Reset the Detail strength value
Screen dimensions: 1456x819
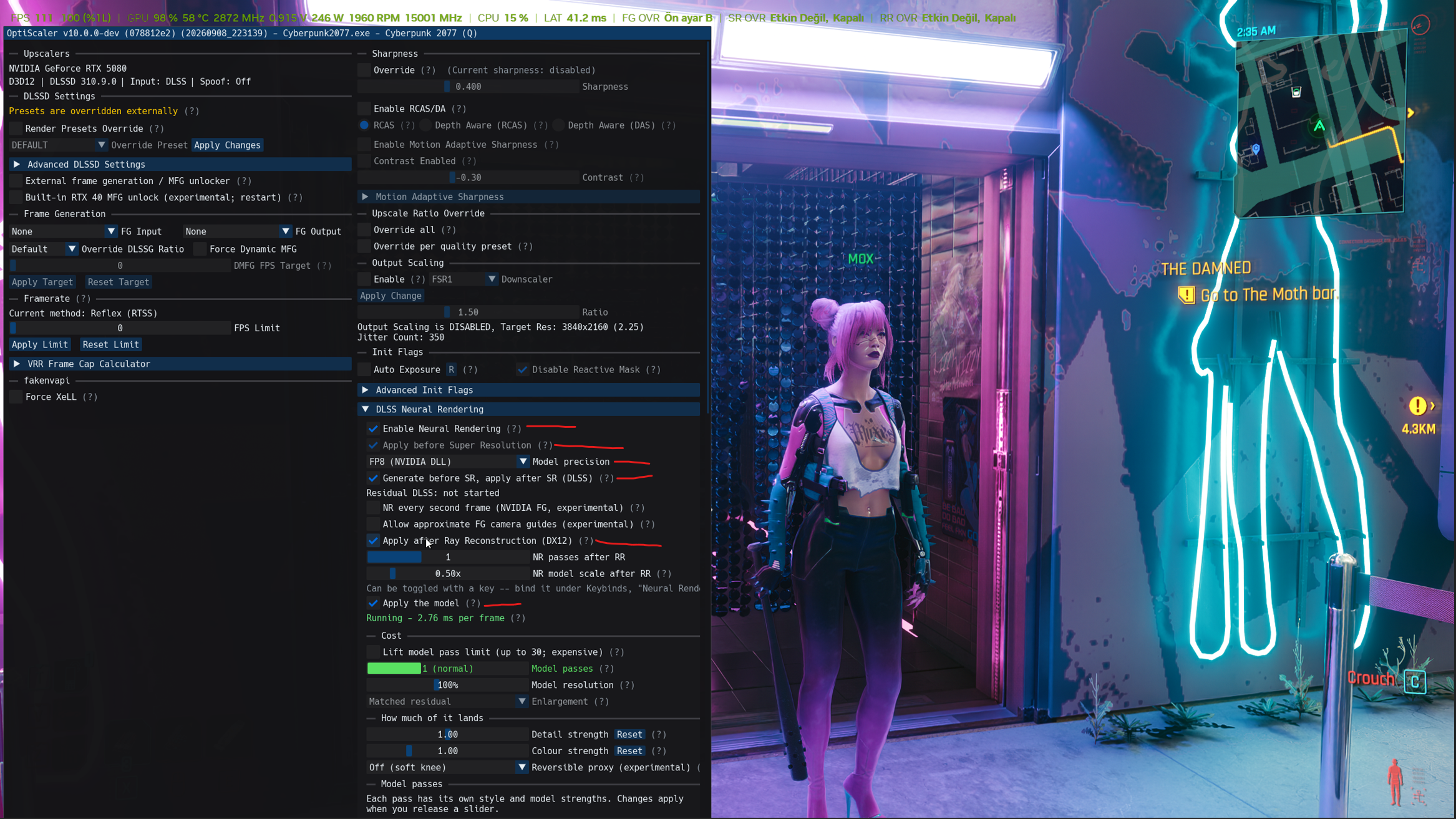coord(629,734)
